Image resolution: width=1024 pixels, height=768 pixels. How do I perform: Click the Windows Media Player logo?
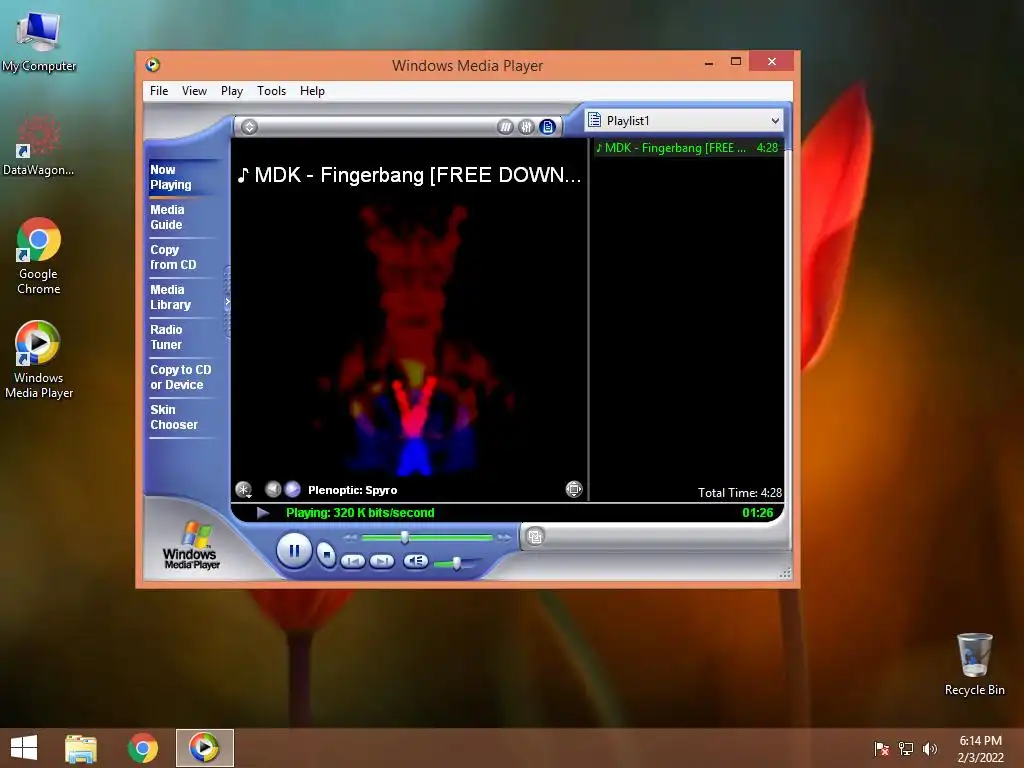pos(191,545)
